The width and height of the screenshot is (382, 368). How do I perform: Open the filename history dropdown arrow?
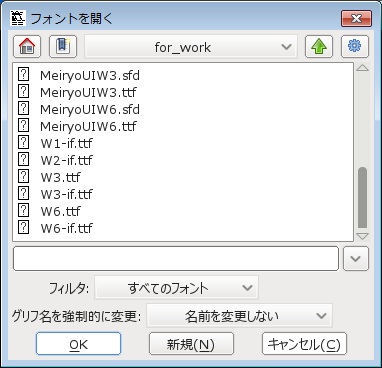click(356, 259)
